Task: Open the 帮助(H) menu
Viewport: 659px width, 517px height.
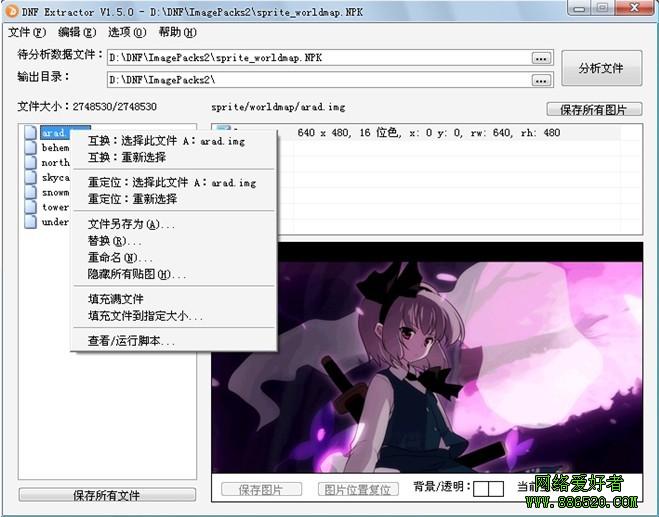Action: (x=178, y=32)
